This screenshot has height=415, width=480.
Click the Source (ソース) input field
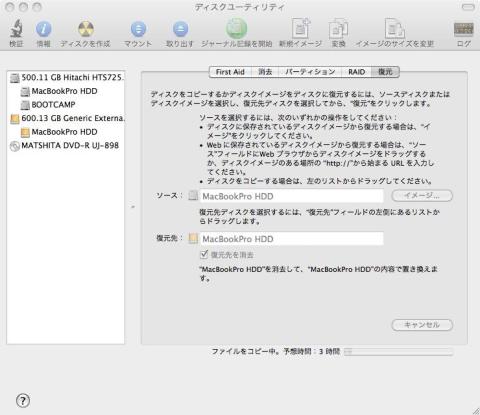291,196
